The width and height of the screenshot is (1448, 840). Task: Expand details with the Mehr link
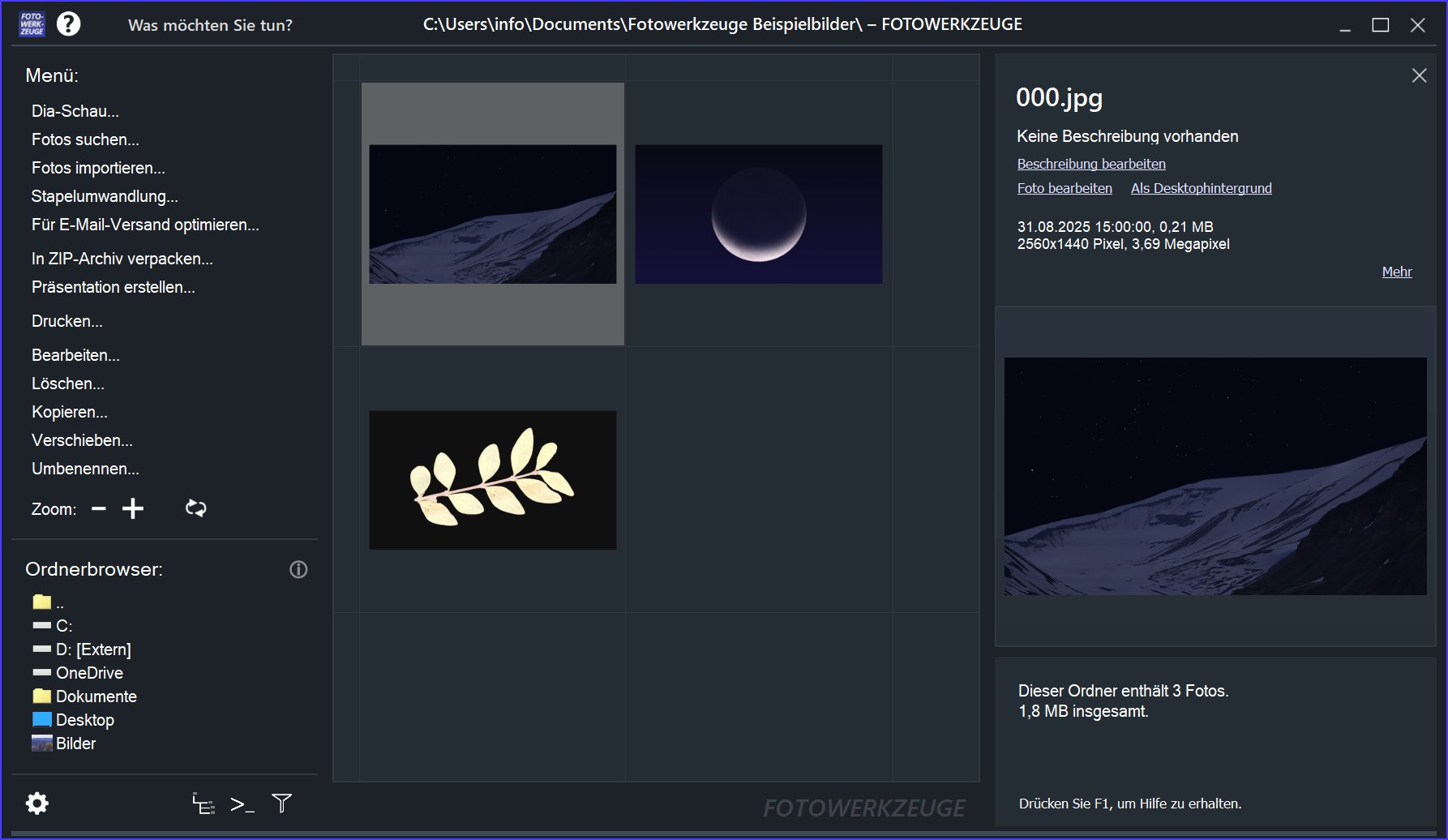point(1396,272)
